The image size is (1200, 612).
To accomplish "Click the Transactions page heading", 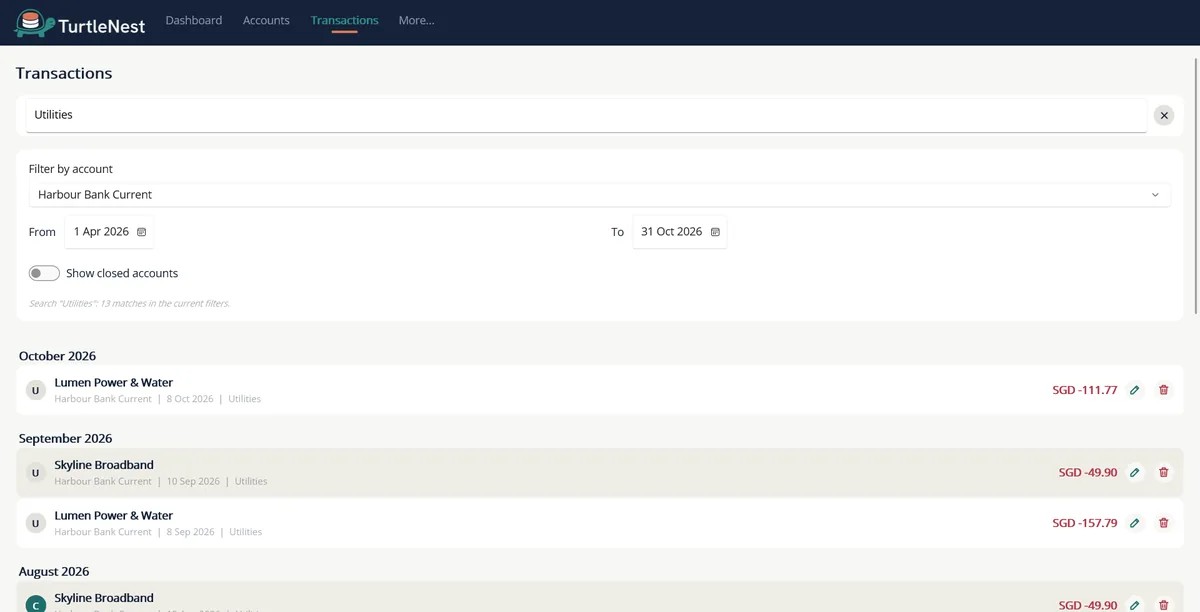I will [64, 73].
